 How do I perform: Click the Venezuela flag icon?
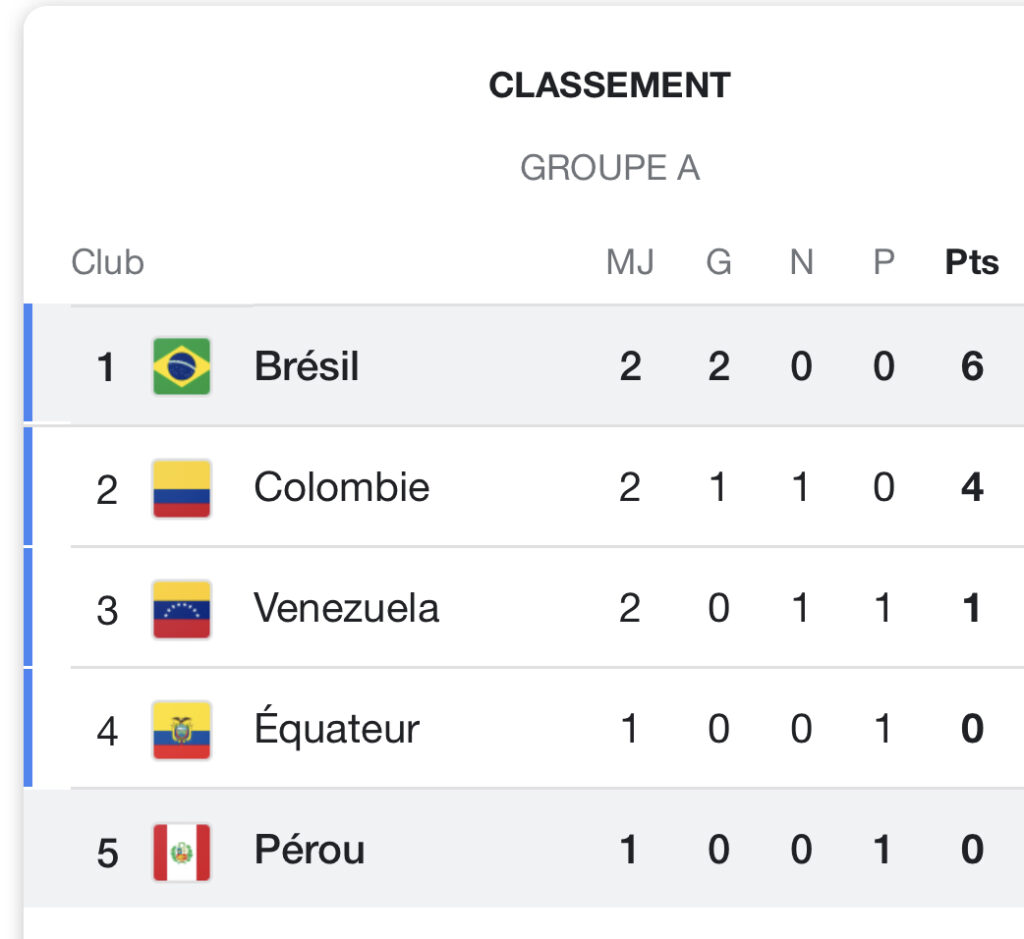[182, 609]
